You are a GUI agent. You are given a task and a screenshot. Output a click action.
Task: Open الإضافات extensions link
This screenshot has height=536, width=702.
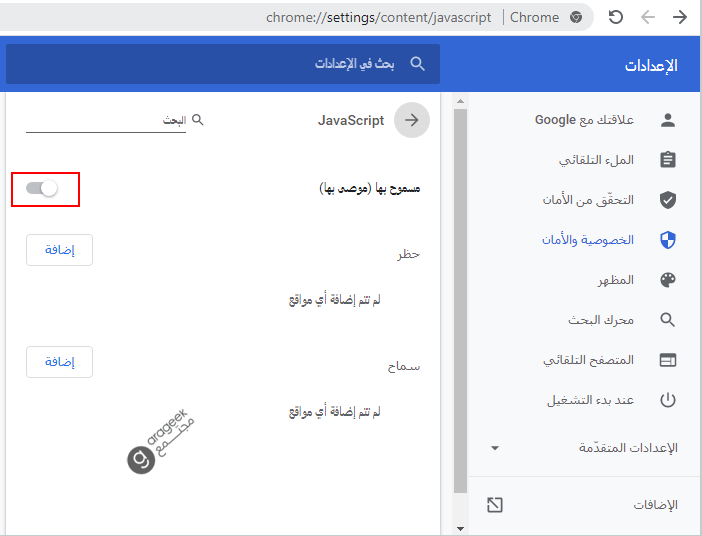tap(655, 505)
